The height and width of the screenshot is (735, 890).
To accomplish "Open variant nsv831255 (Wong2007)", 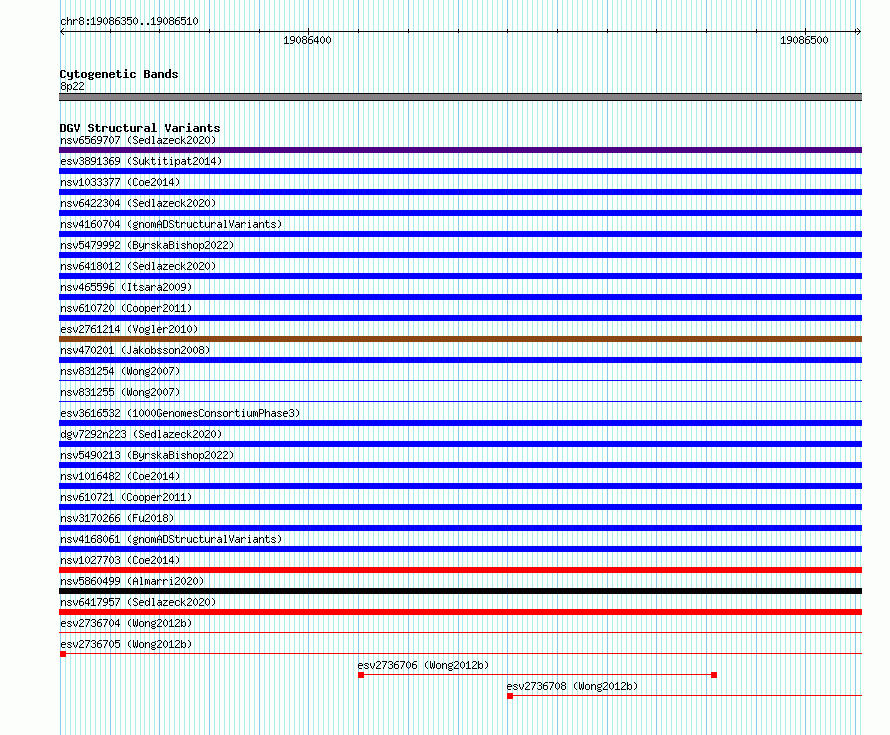I will pyautogui.click(x=120, y=392).
